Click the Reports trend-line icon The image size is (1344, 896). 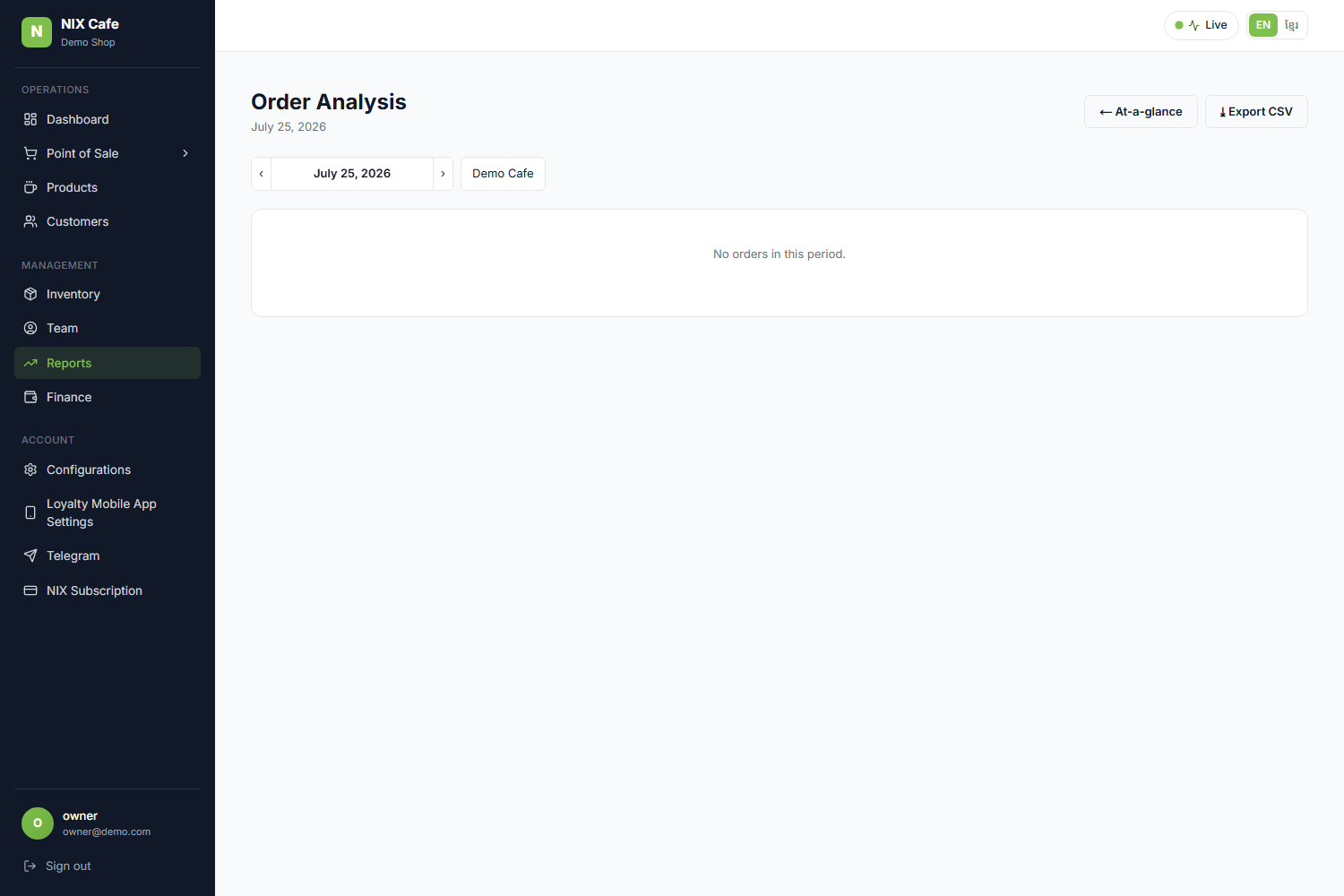pyautogui.click(x=30, y=363)
